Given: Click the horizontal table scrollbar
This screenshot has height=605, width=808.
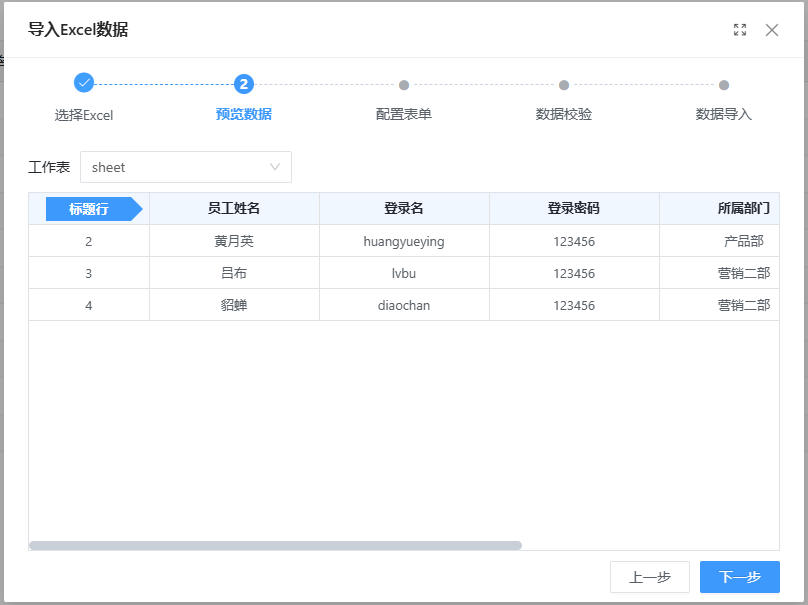Looking at the screenshot, I should [x=275, y=545].
